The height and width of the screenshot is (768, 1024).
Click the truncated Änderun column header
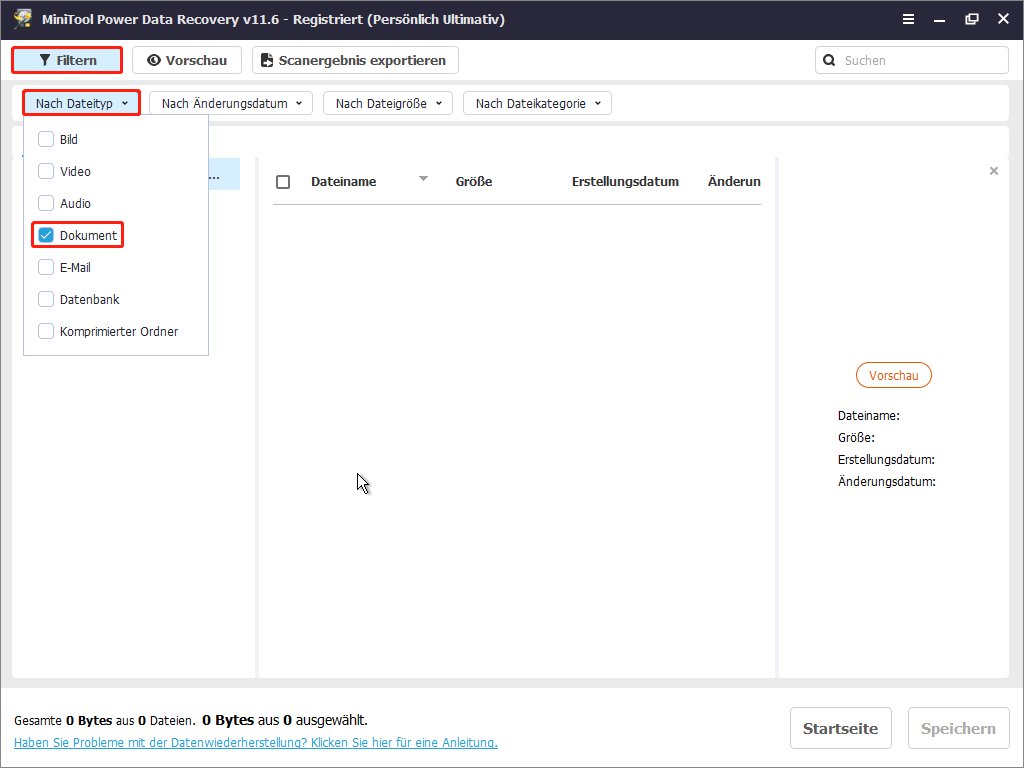click(734, 182)
